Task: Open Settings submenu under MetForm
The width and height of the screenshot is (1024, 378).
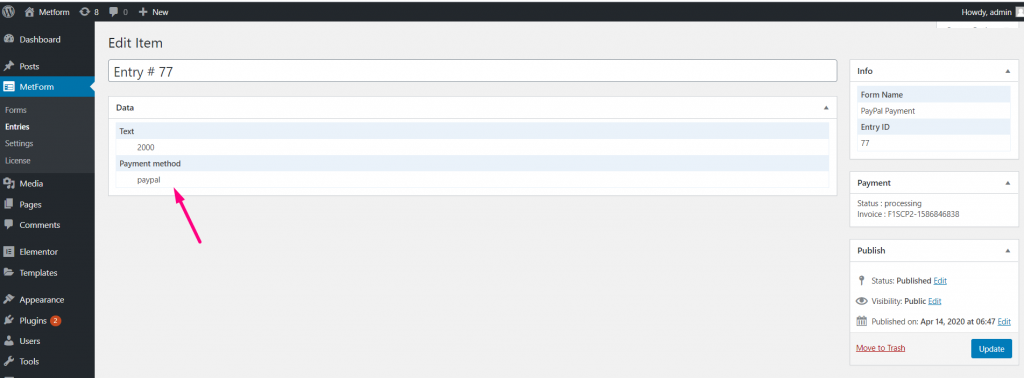Action: point(19,143)
